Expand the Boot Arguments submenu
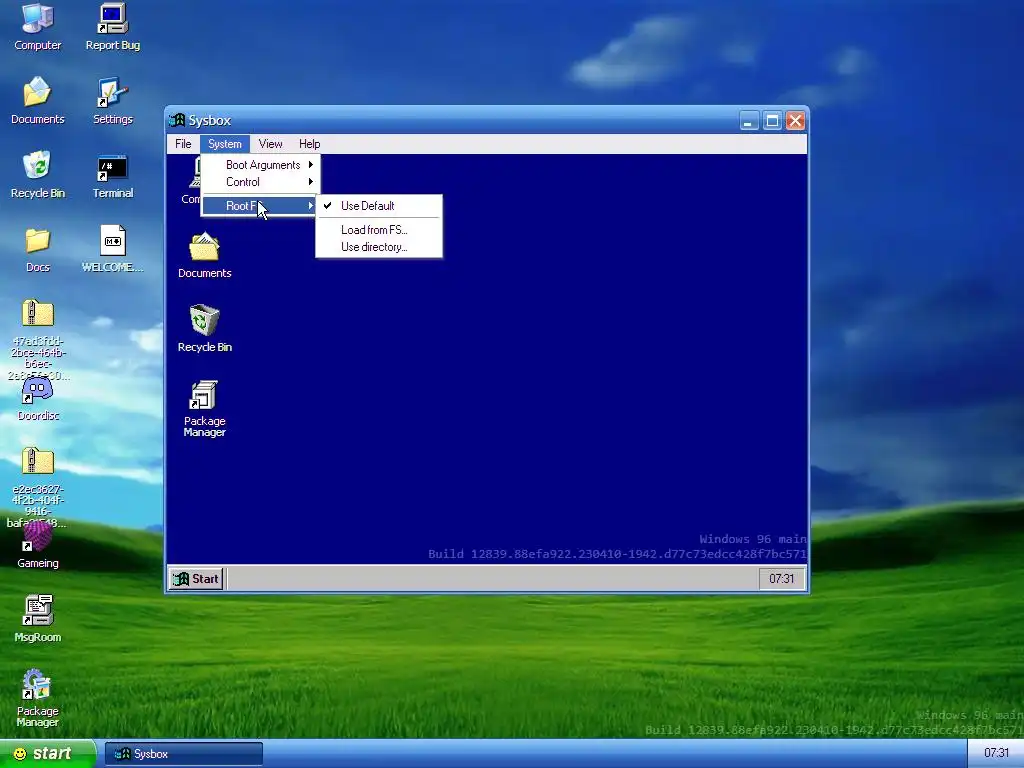The height and width of the screenshot is (768, 1024). click(x=260, y=165)
